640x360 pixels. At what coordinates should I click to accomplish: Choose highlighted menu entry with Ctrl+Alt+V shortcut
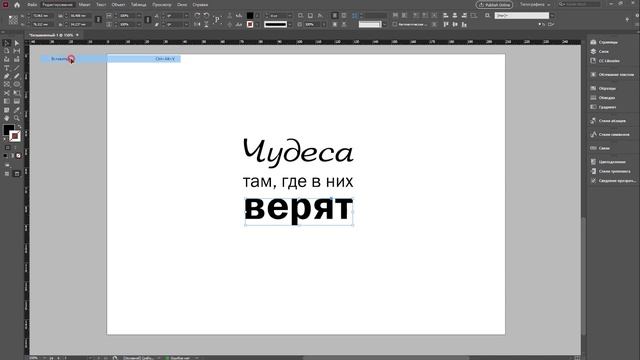coord(110,59)
